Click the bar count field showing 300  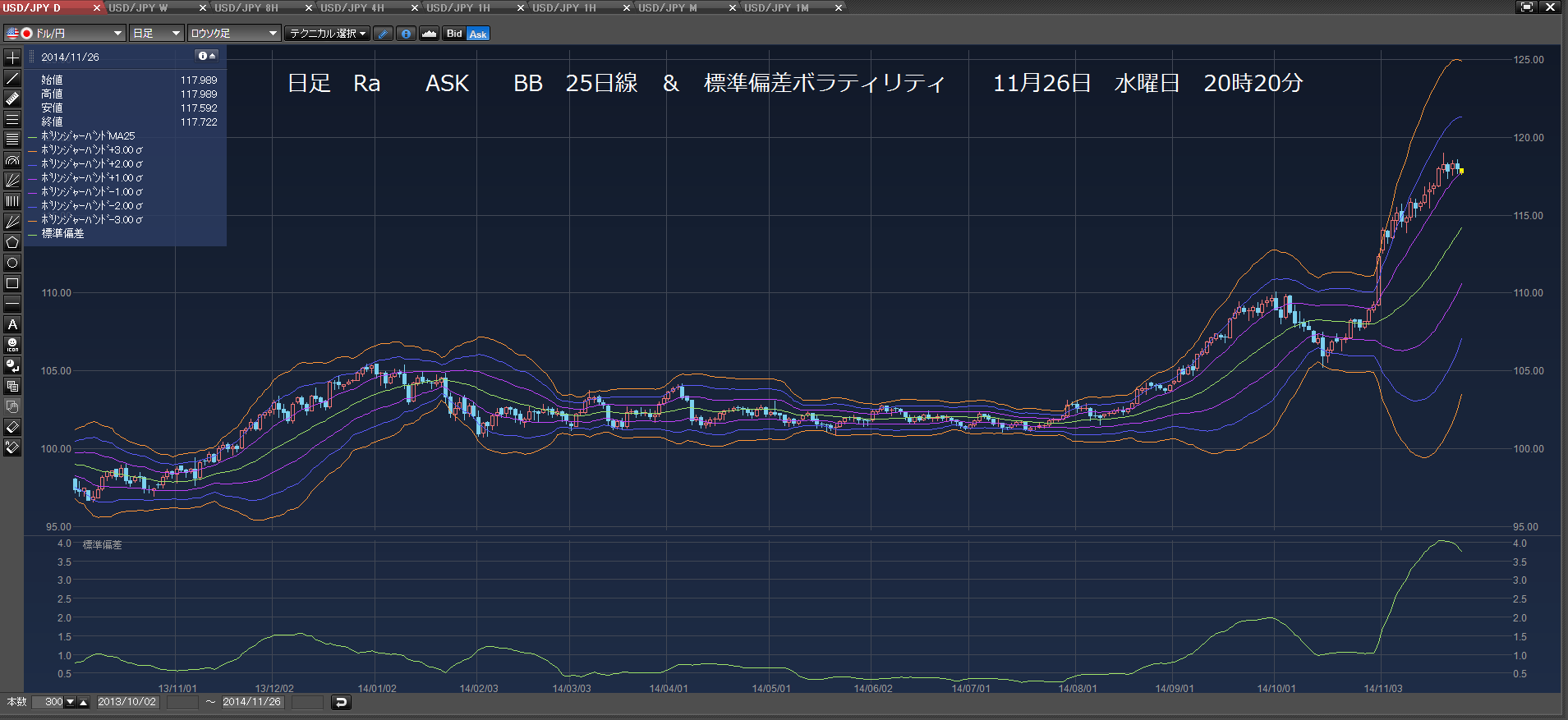(x=48, y=702)
